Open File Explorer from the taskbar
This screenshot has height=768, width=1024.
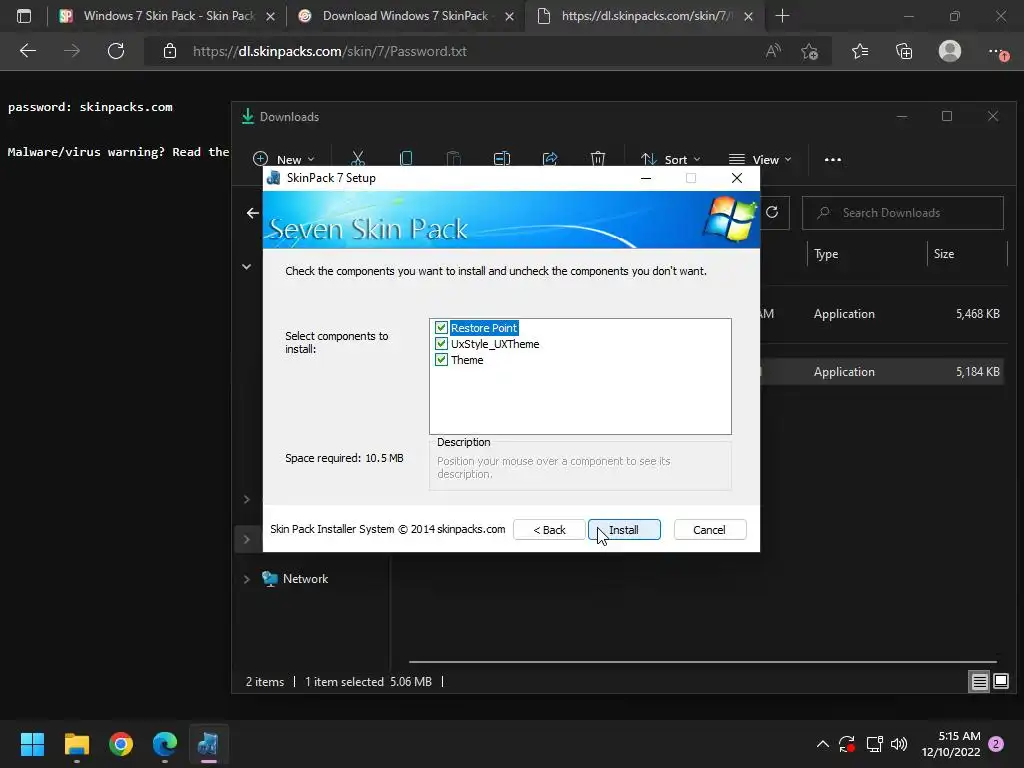coord(77,744)
